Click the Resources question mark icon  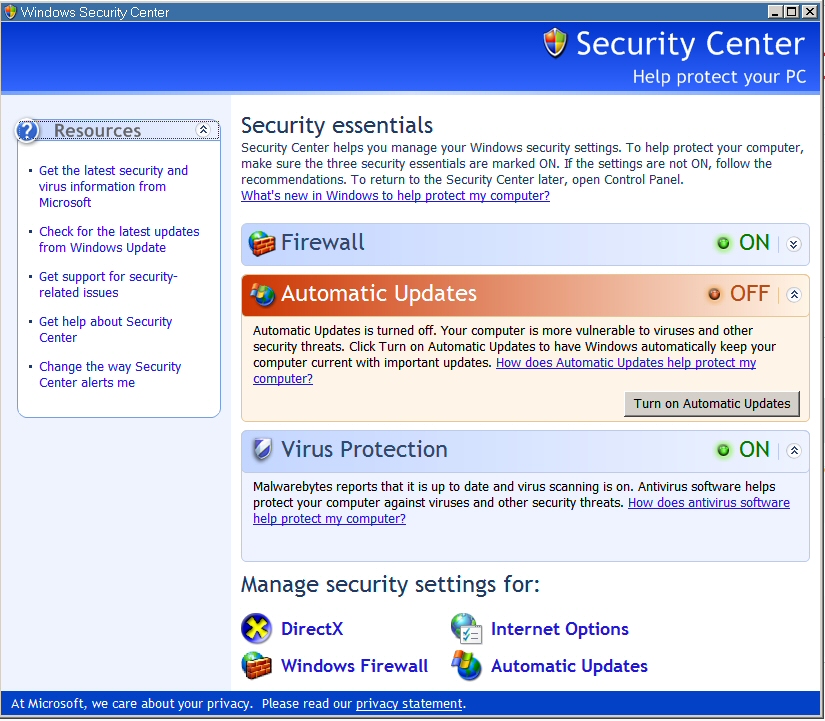pyautogui.click(x=27, y=131)
